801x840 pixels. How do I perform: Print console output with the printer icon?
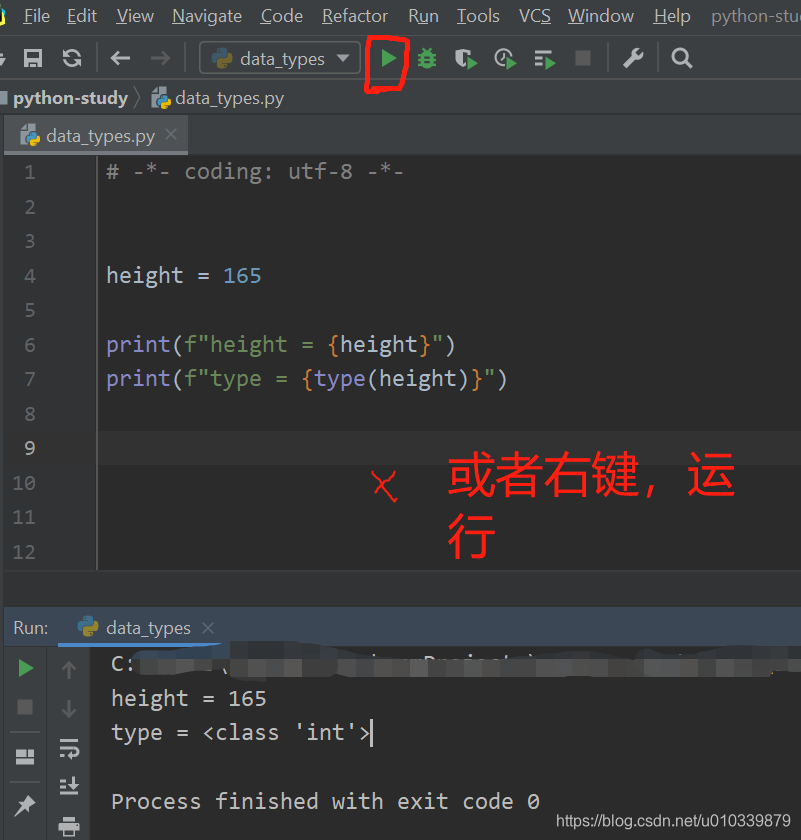(x=69, y=827)
